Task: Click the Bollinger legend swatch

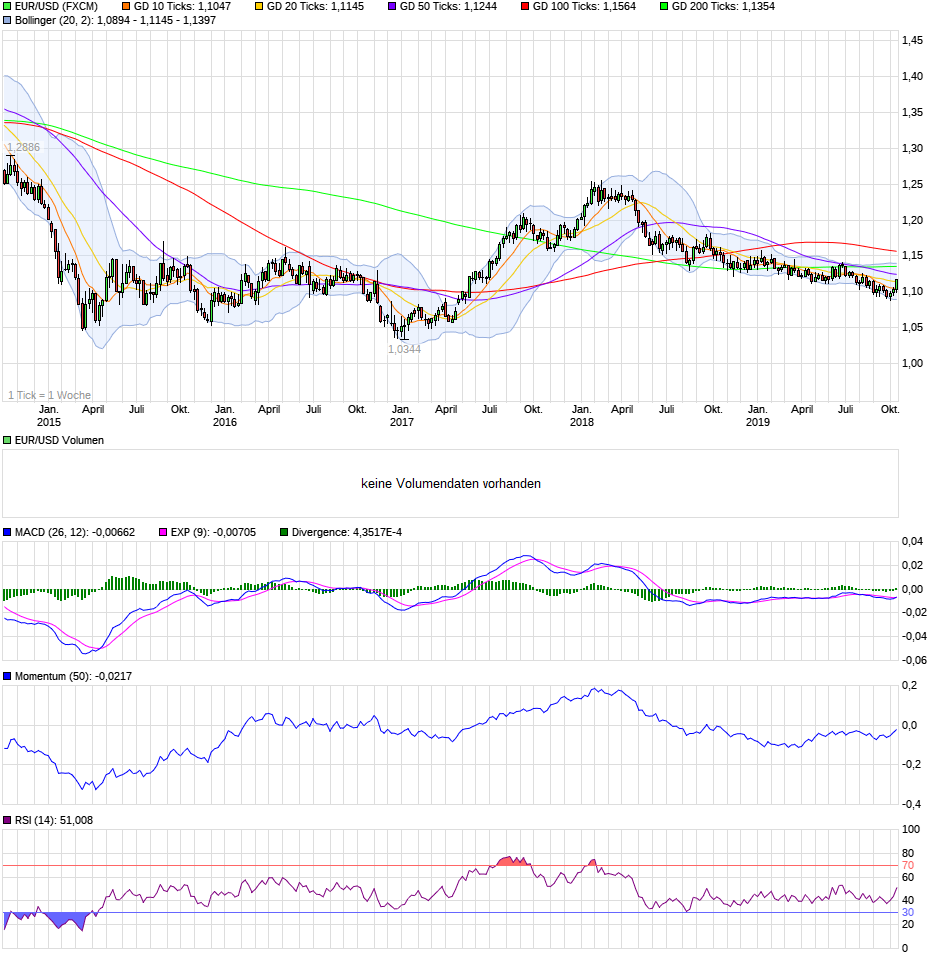Action: [x=7, y=20]
